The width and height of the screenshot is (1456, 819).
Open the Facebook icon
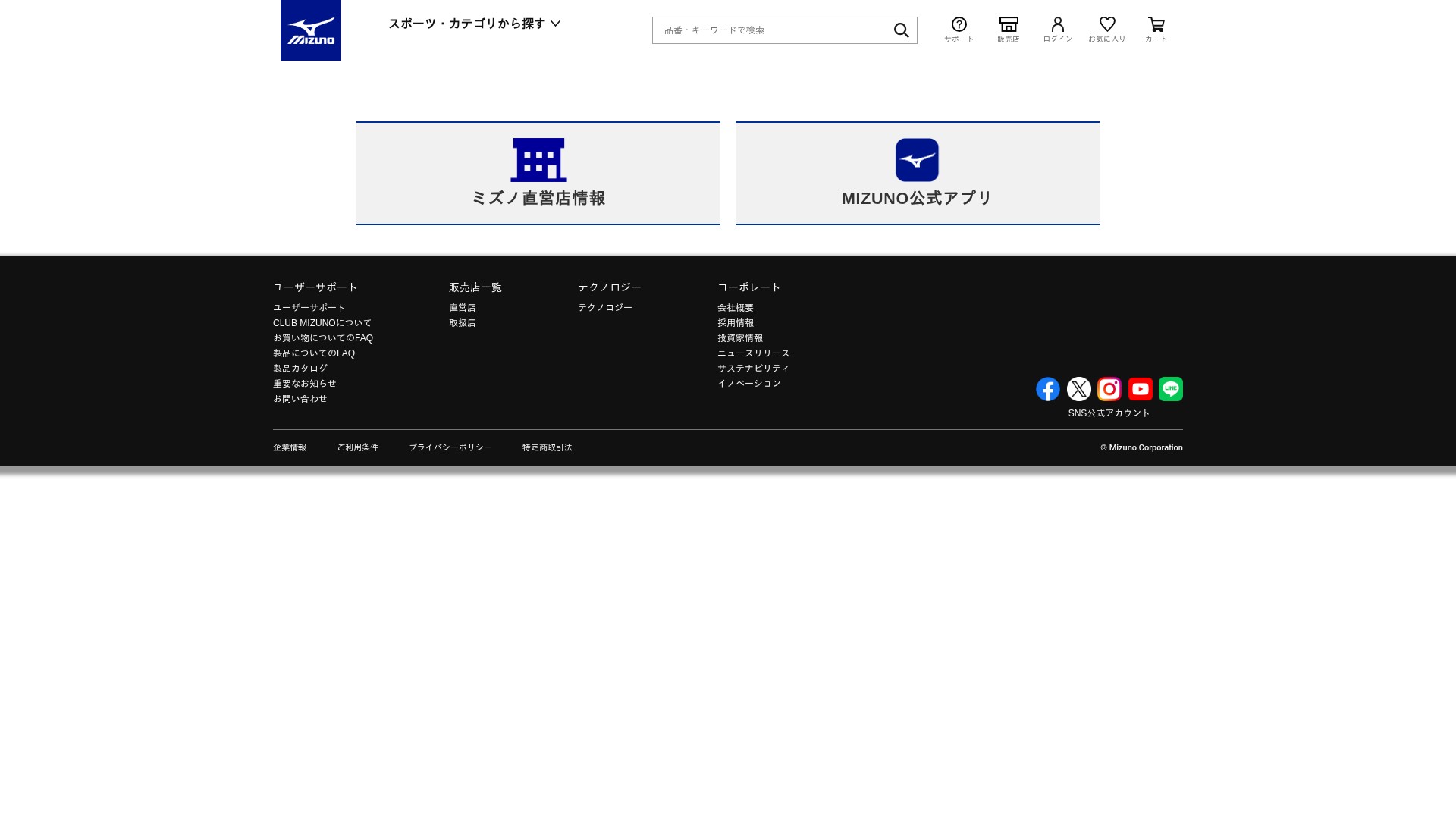tap(1048, 389)
